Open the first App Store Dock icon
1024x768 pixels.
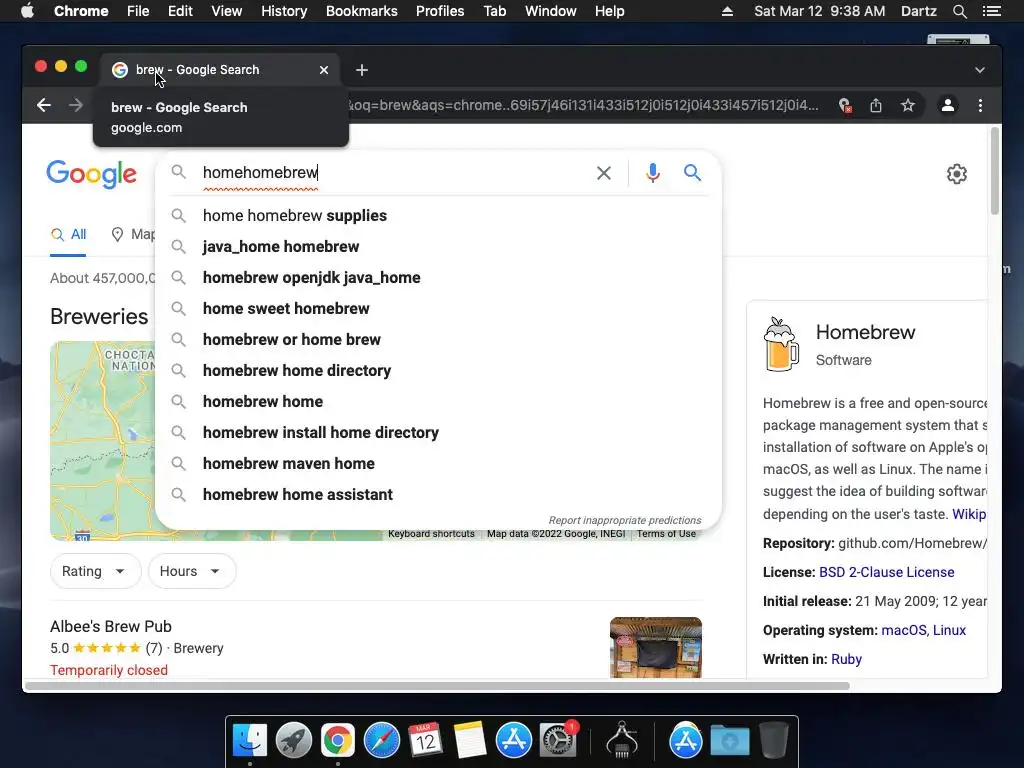click(513, 741)
